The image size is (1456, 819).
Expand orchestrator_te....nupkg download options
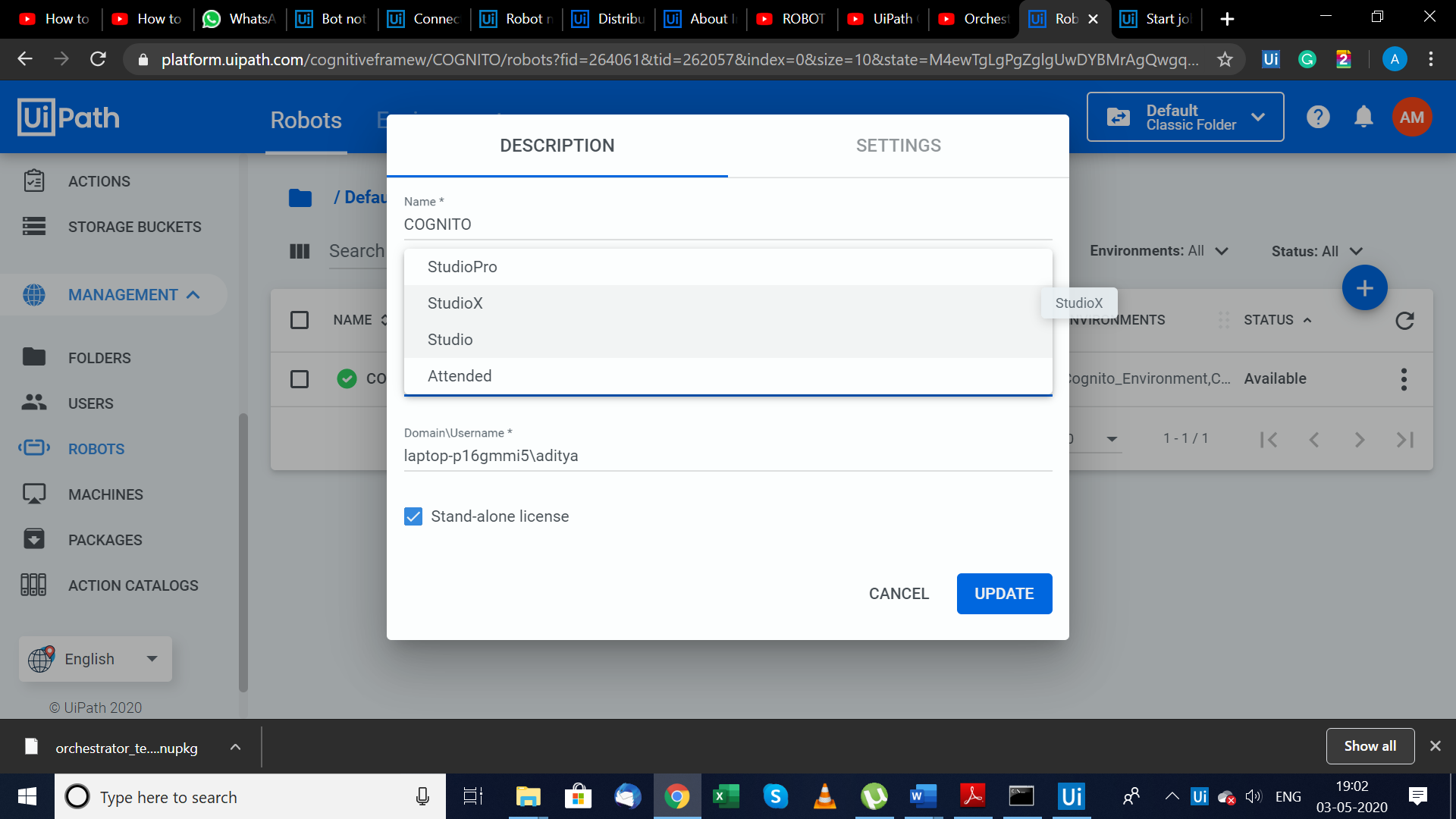[235, 747]
